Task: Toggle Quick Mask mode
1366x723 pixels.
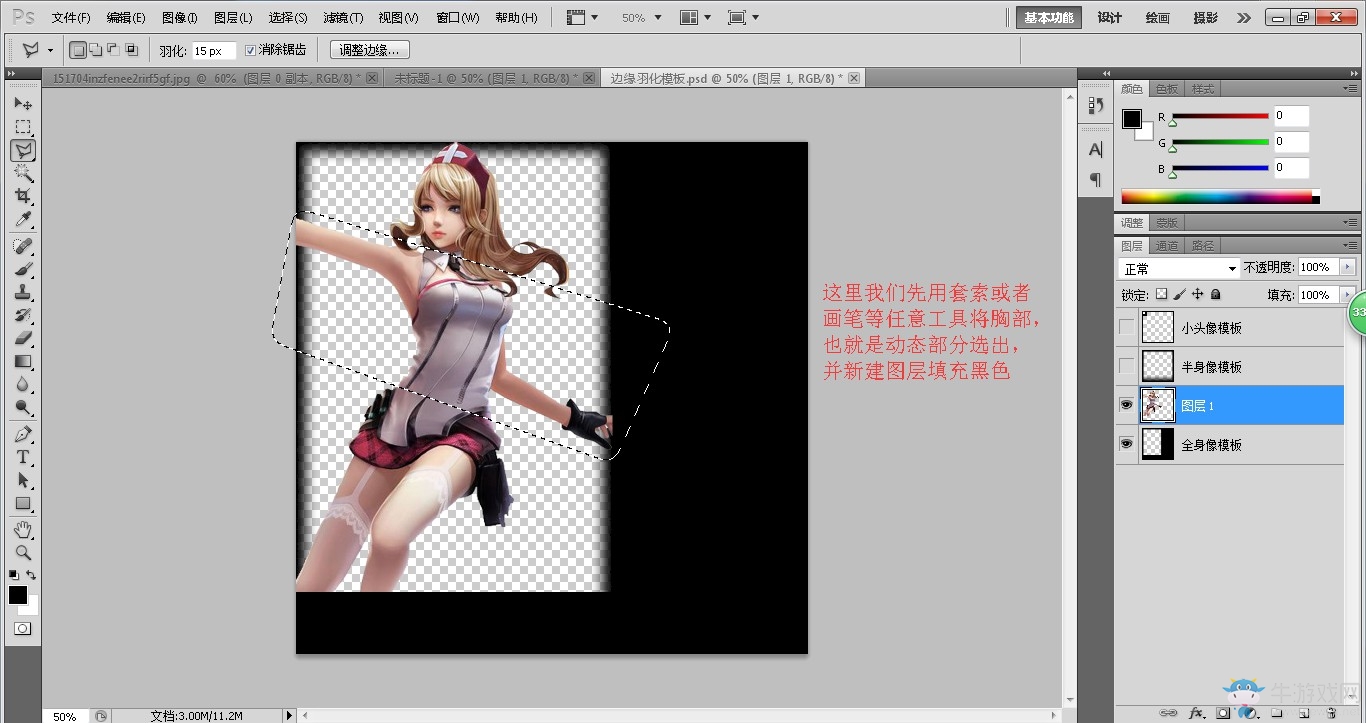Action: (x=22, y=629)
